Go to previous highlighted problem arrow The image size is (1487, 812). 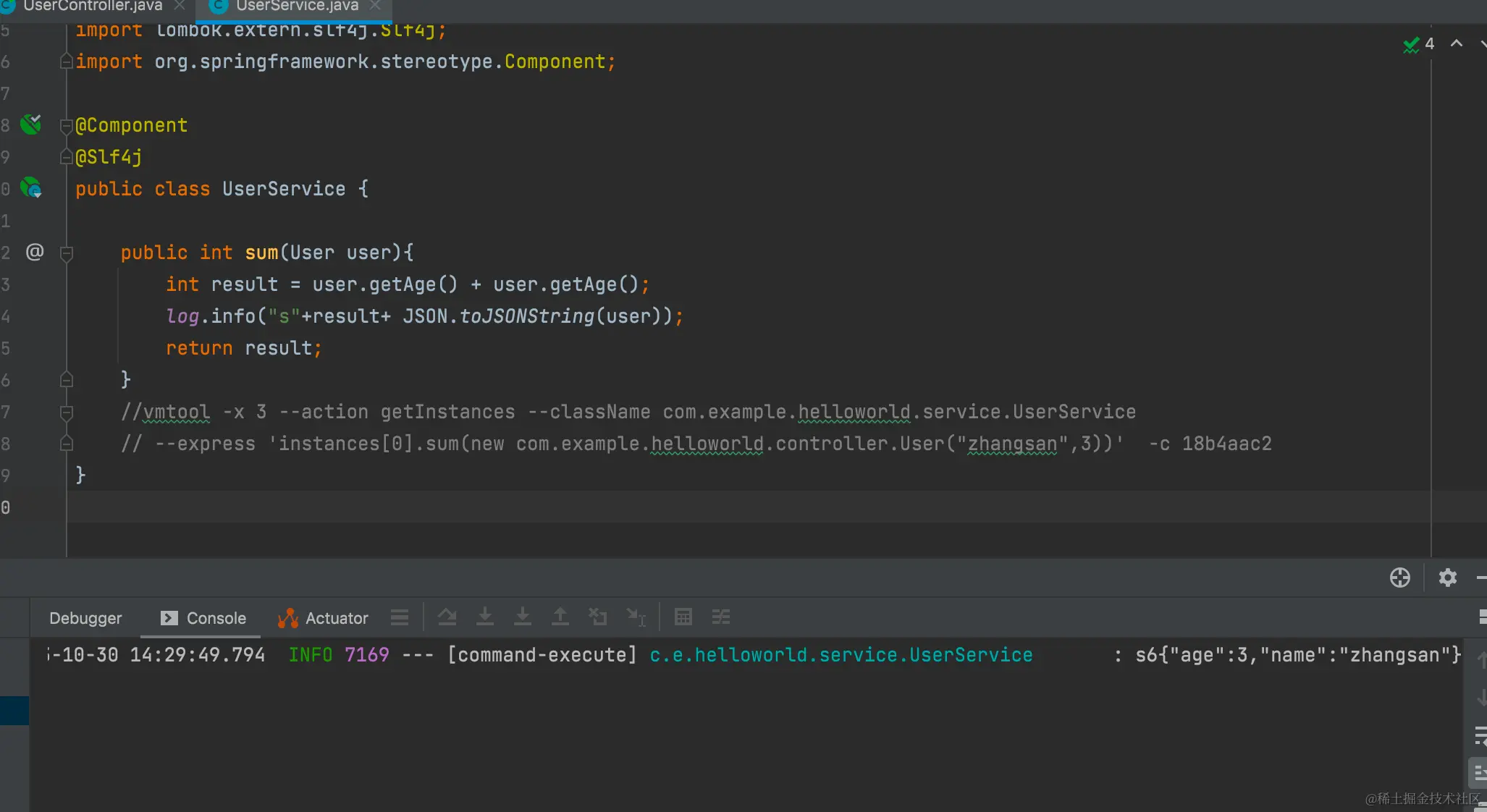click(x=1457, y=43)
